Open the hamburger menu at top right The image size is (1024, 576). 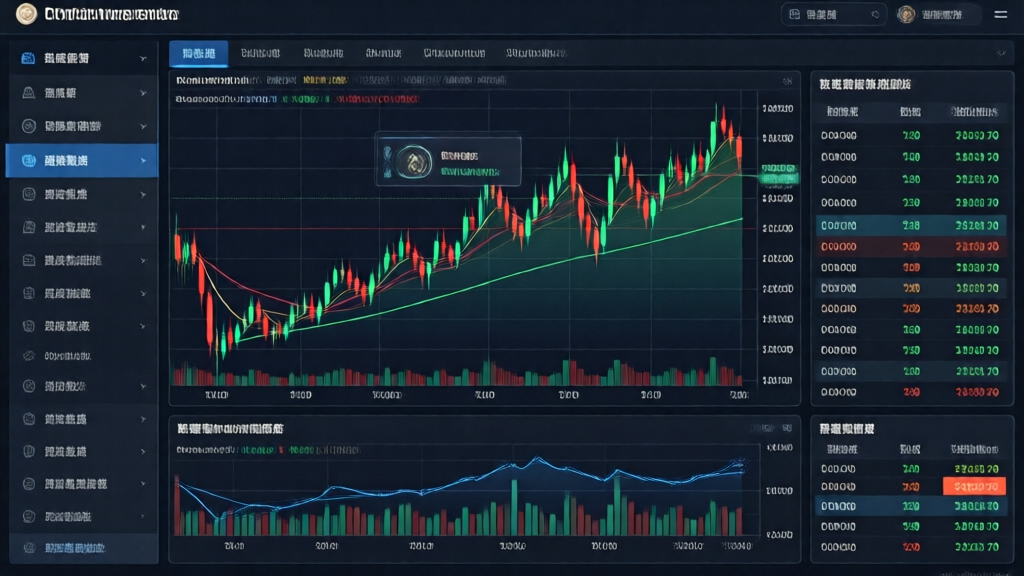(x=1001, y=14)
